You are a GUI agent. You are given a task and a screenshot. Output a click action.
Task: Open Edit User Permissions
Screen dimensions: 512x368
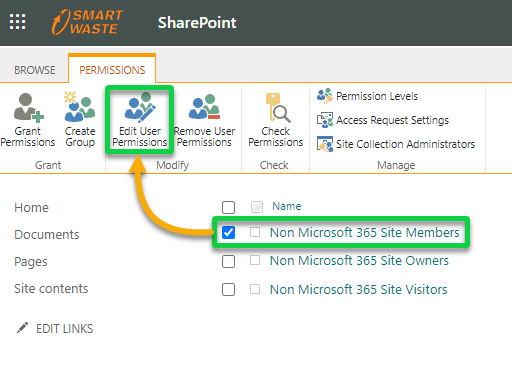(x=140, y=120)
